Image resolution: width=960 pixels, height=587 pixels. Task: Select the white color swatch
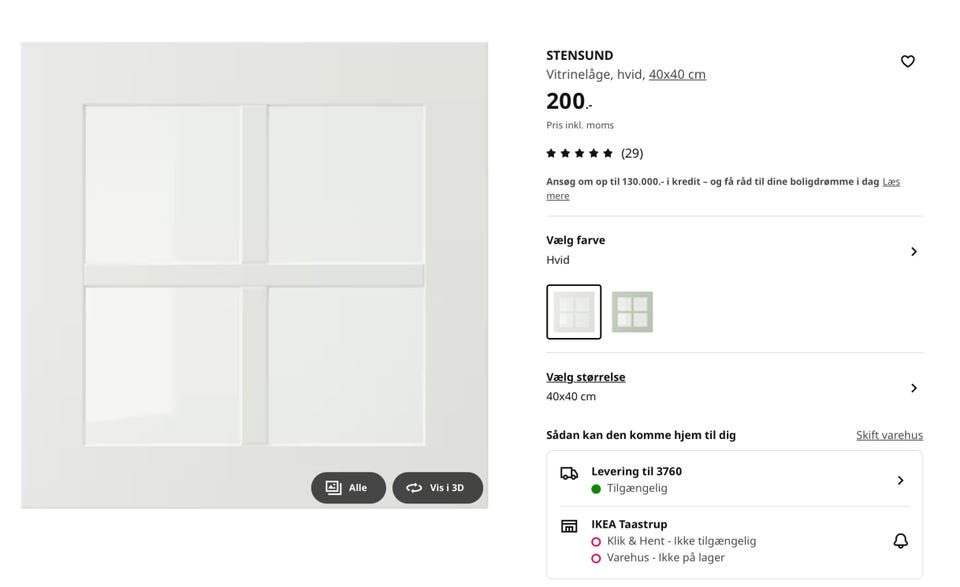click(x=574, y=312)
